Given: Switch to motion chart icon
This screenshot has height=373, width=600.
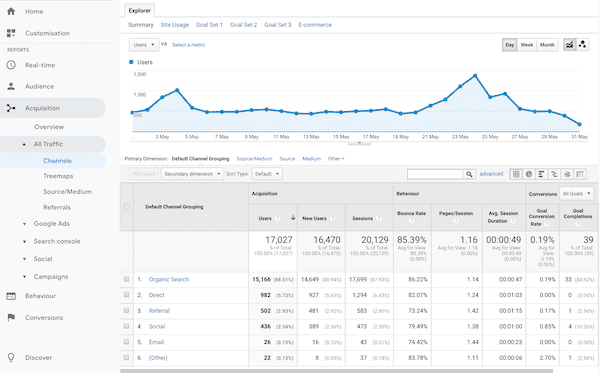Looking at the screenshot, I should [x=582, y=45].
